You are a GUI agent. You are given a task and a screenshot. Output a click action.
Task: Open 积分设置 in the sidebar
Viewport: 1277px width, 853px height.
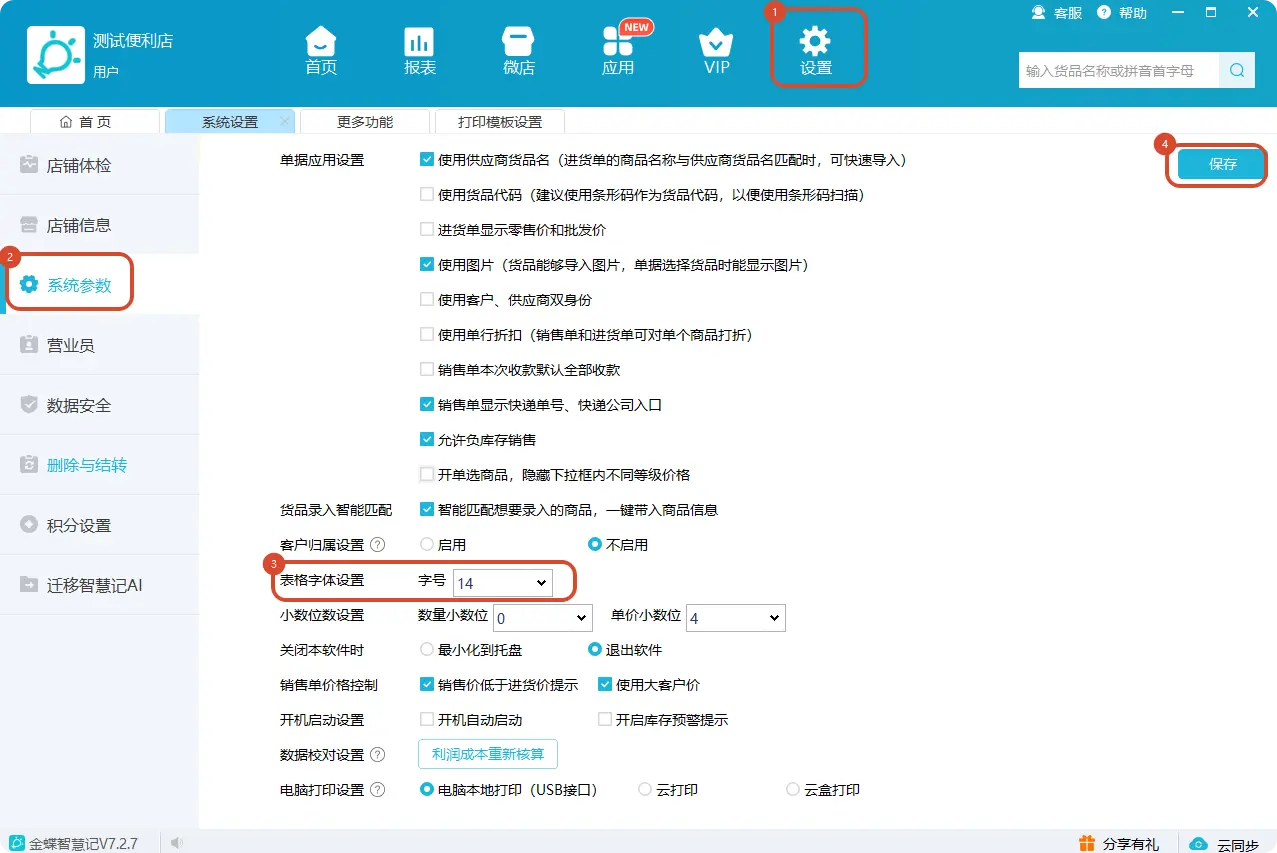point(100,525)
